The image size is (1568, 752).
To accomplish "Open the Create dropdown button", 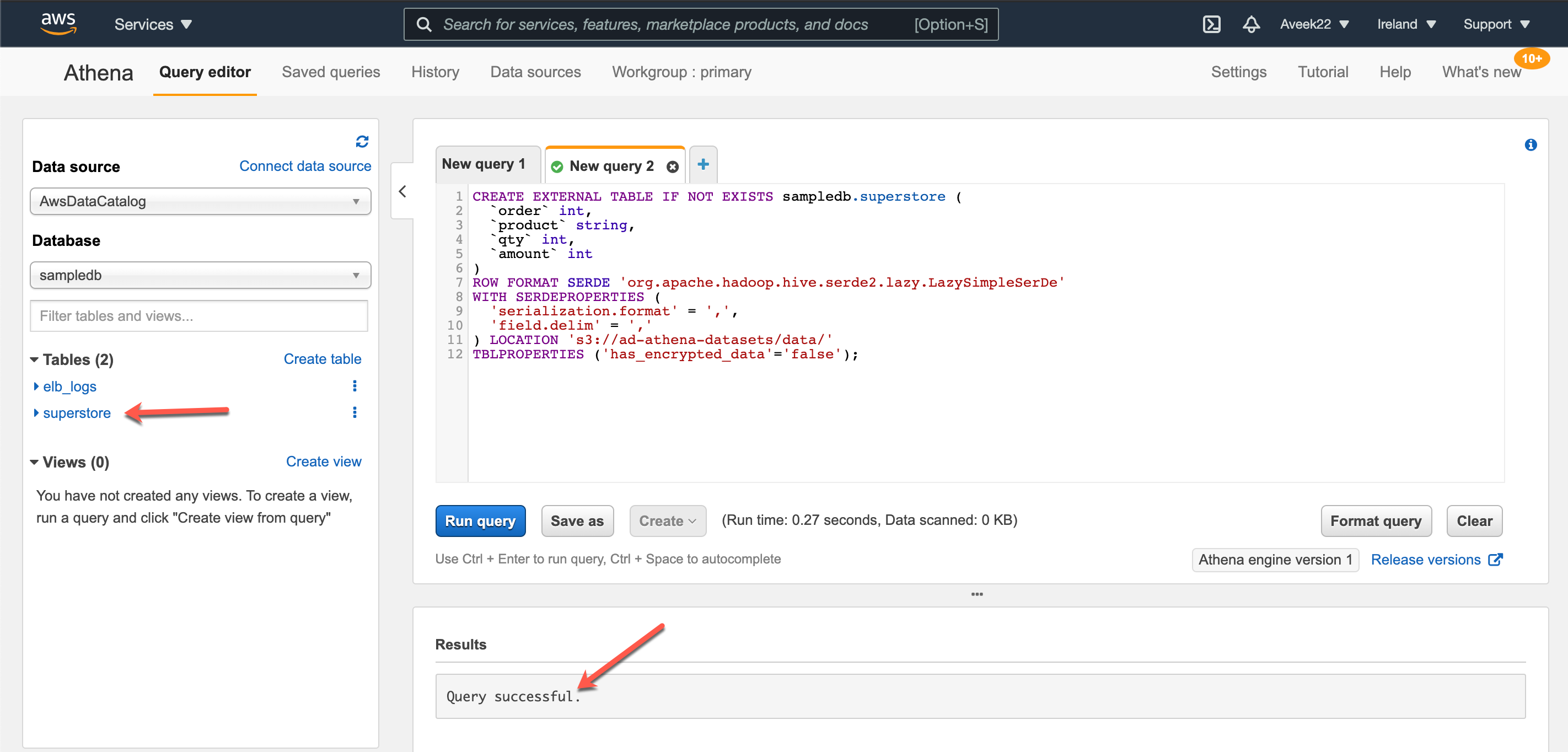I will click(x=667, y=520).
